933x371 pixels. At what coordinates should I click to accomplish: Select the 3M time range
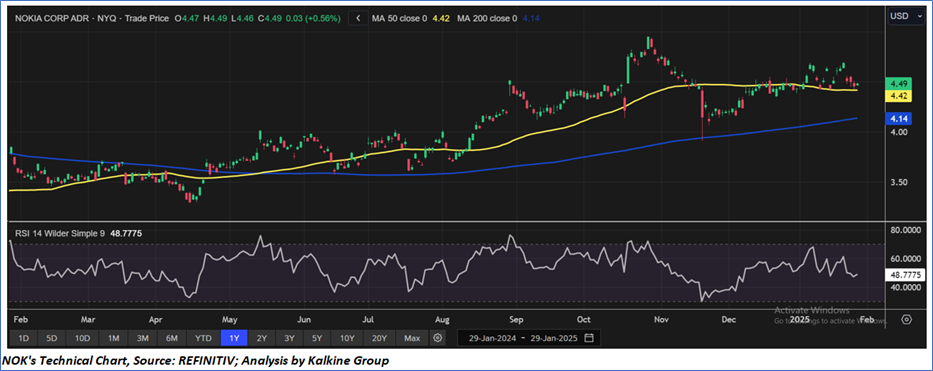click(143, 338)
